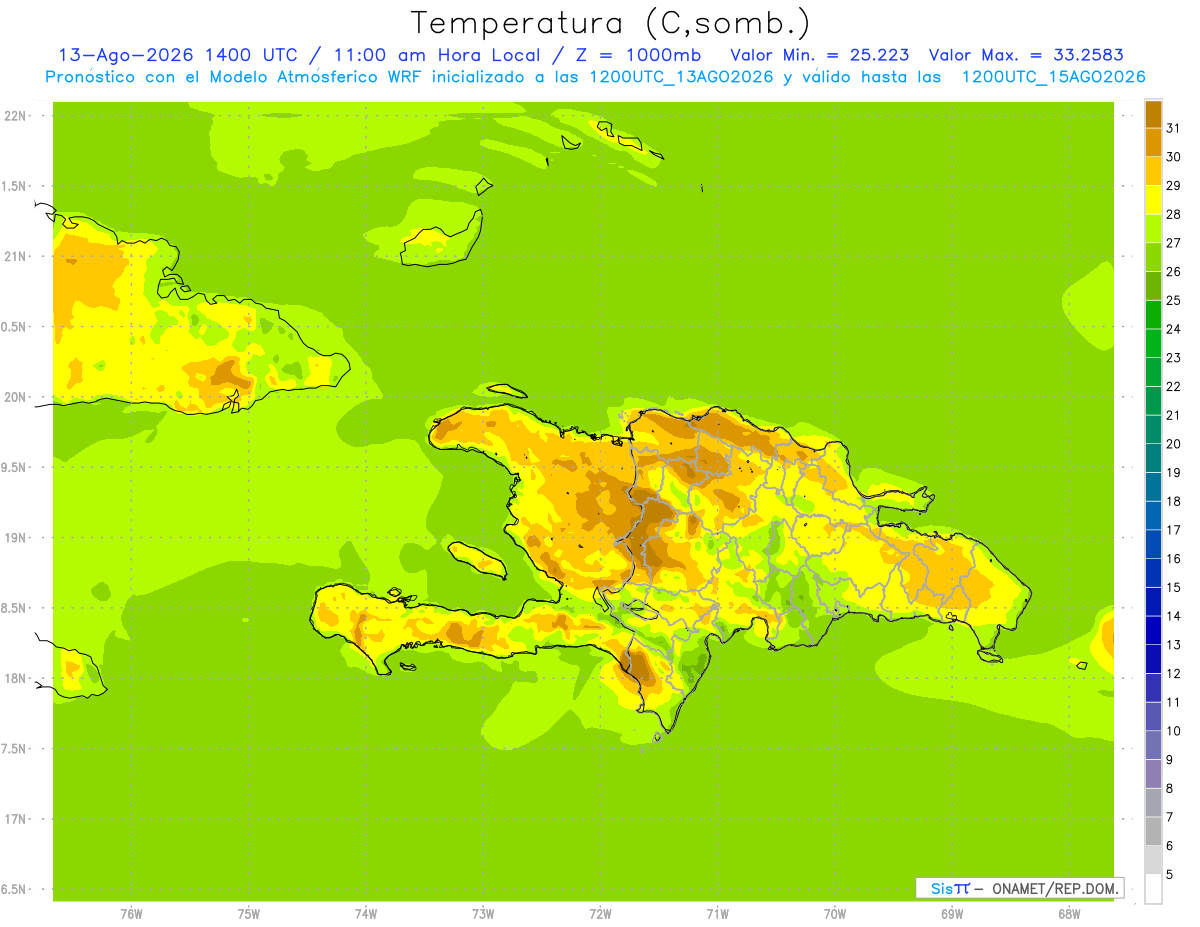
Task: Click the colorbar label "28"
Action: pos(1173,214)
